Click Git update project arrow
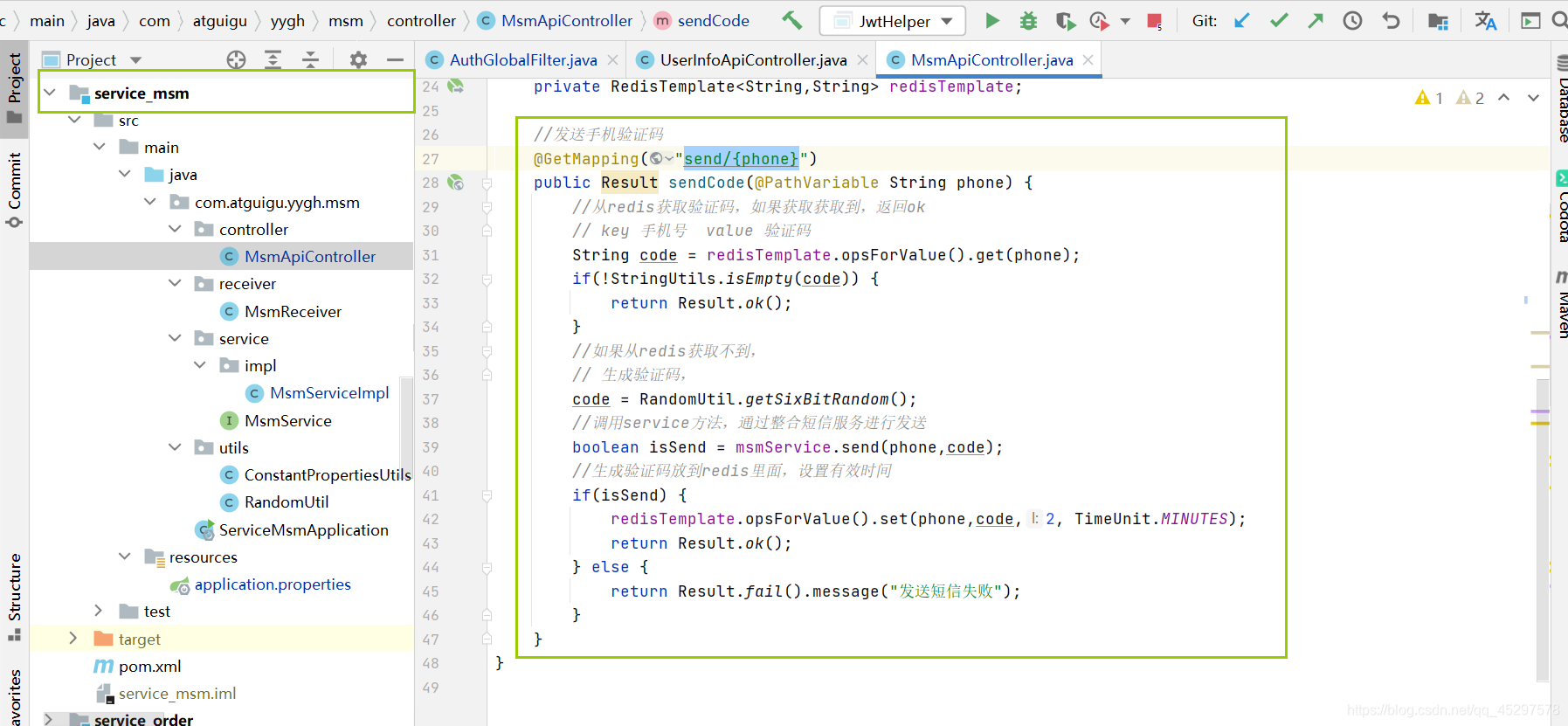Viewport: 1568px width, 726px height. [x=1241, y=20]
